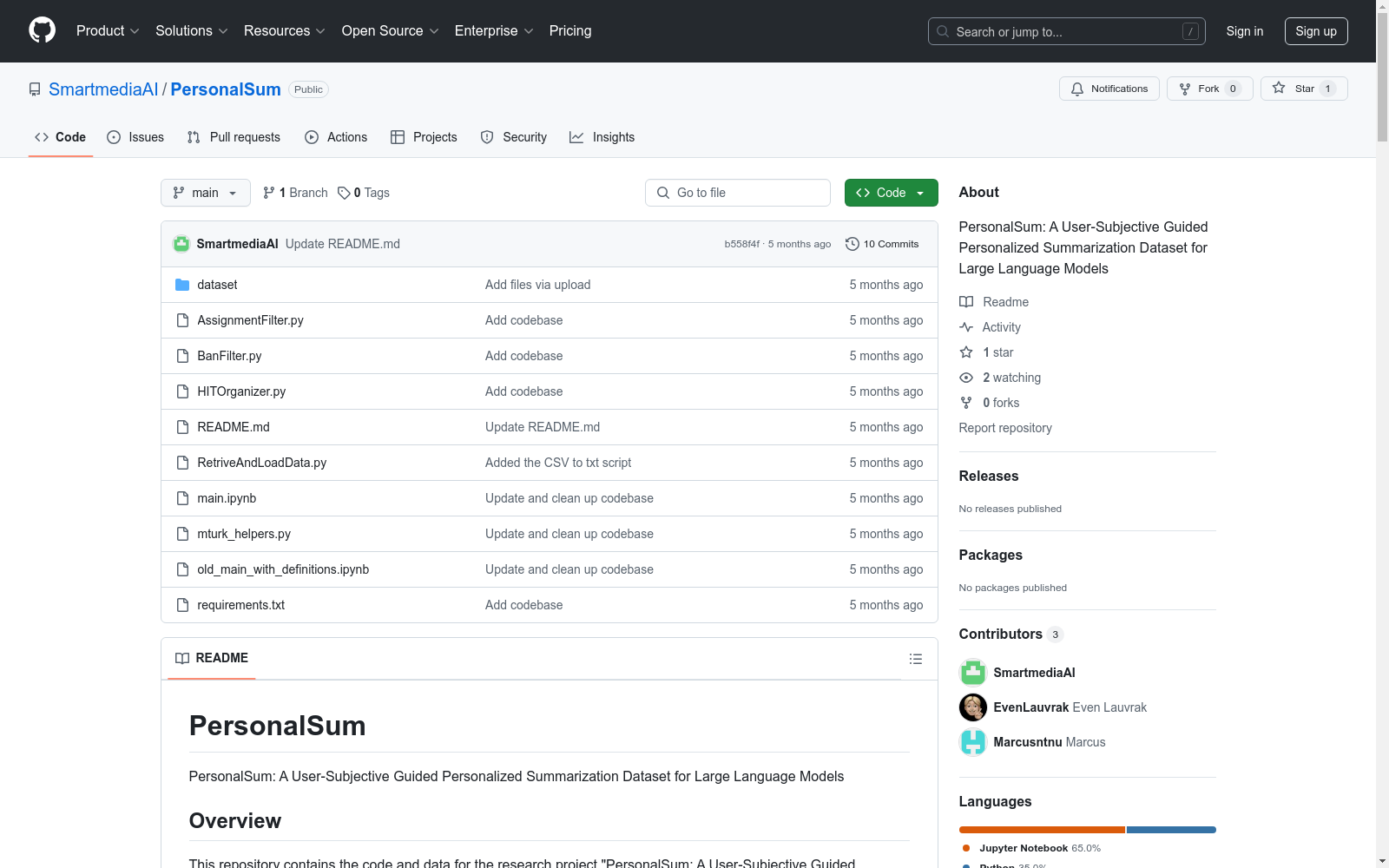Click the README outline list icon
Image resolution: width=1389 pixels, height=868 pixels.
click(915, 659)
